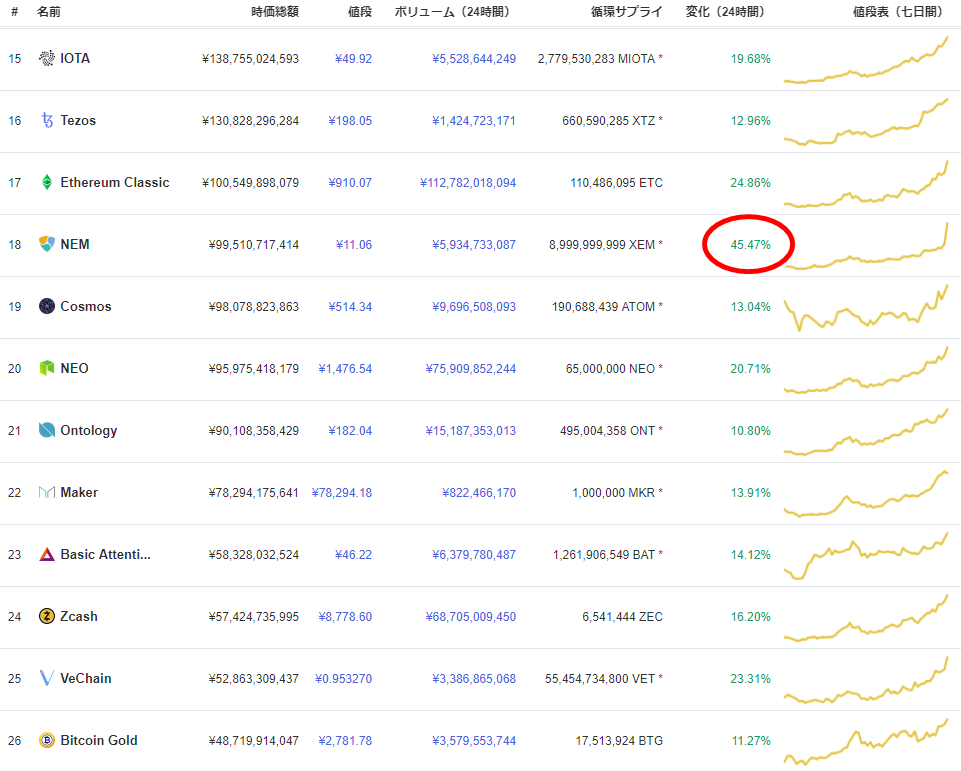
Task: Open the Zcash name link
Action: [79, 617]
